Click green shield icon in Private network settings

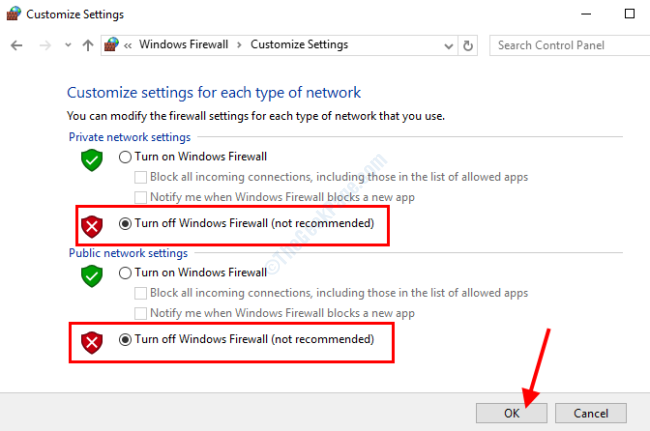[x=92, y=160]
